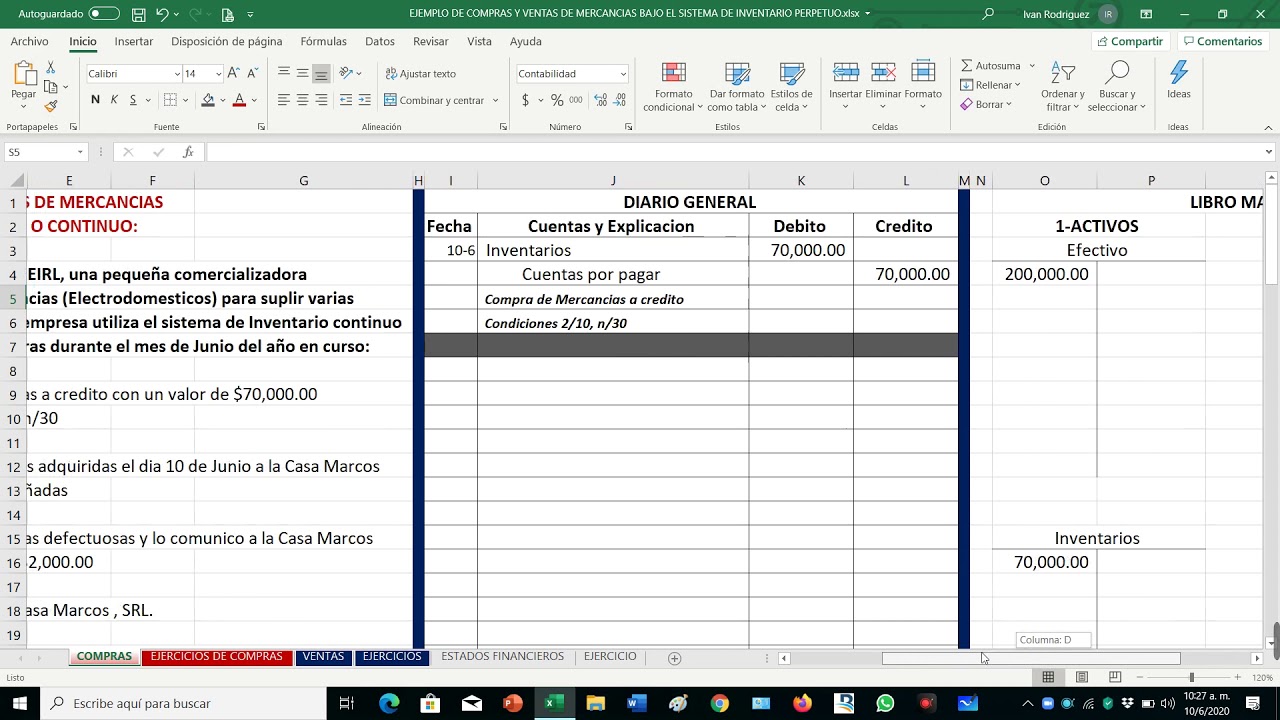Click the Borders grid icon
Screen dimensions: 1280x720
coord(170,100)
